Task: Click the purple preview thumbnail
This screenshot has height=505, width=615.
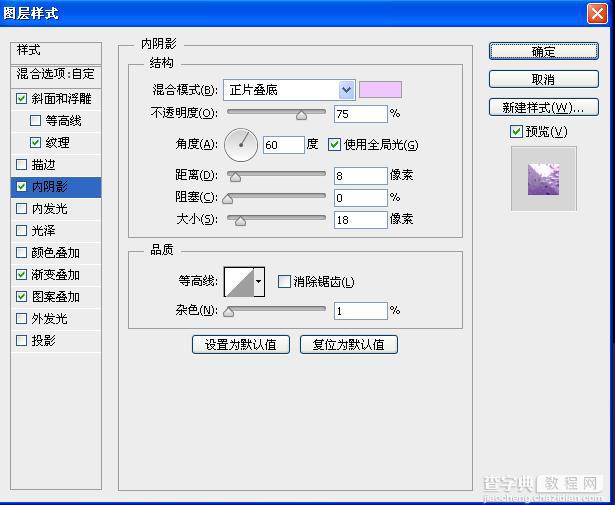Action: pyautogui.click(x=544, y=179)
